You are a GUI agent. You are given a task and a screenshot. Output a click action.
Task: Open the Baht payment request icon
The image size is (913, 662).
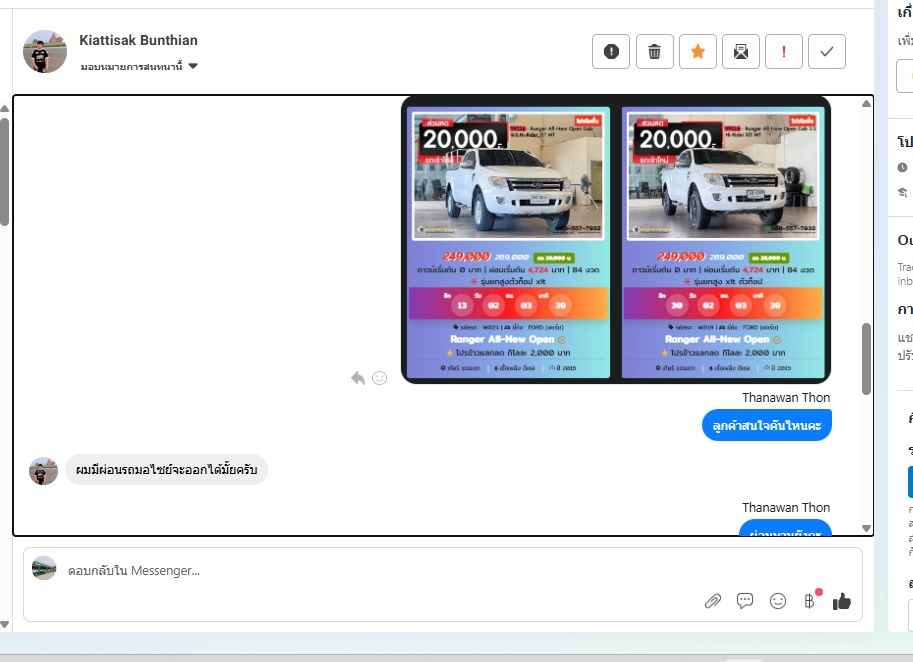(810, 601)
